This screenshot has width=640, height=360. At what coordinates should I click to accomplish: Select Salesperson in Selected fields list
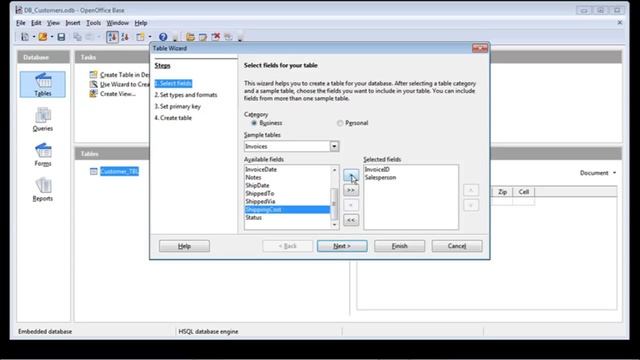[411, 178]
